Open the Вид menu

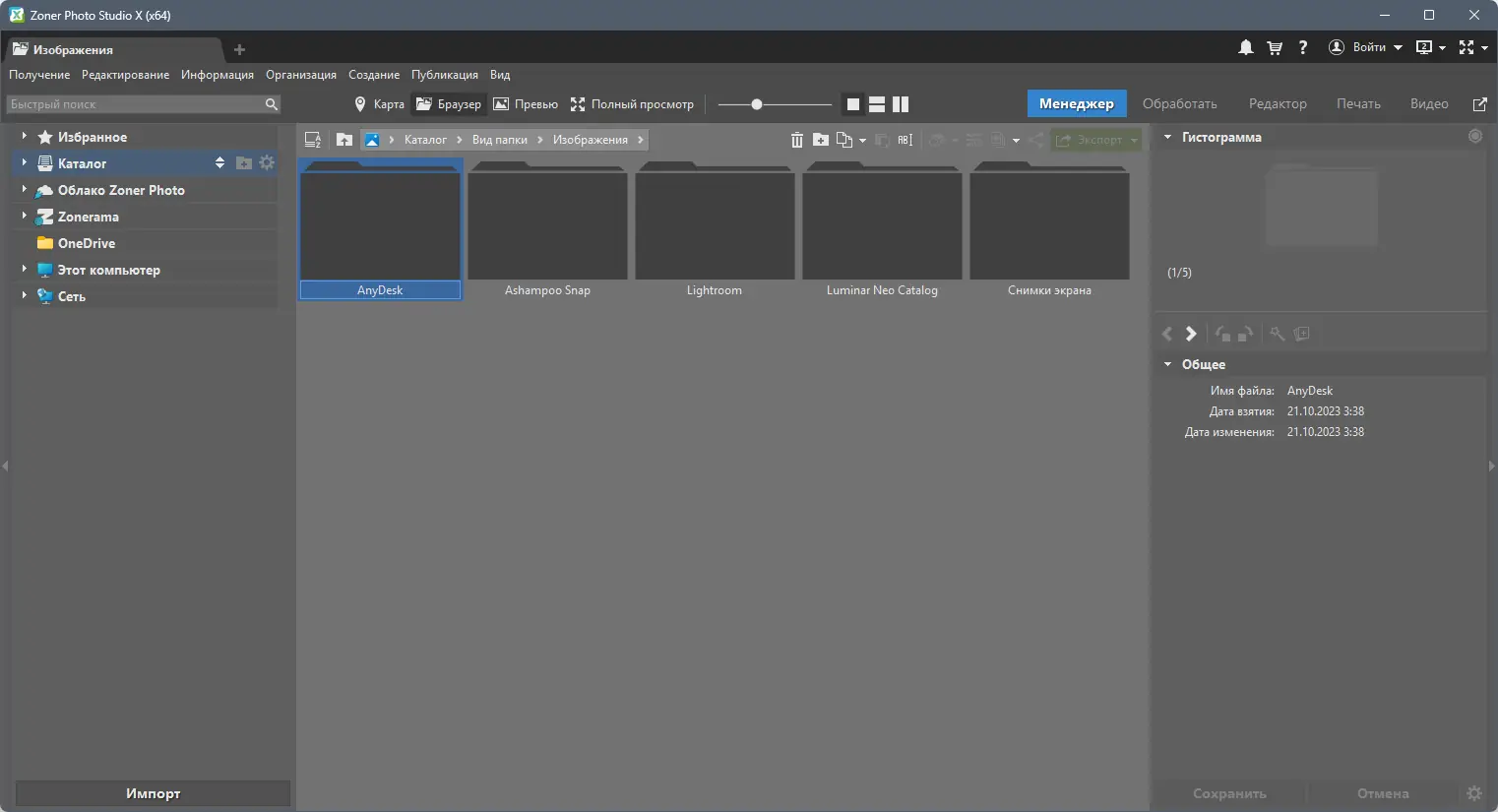500,75
